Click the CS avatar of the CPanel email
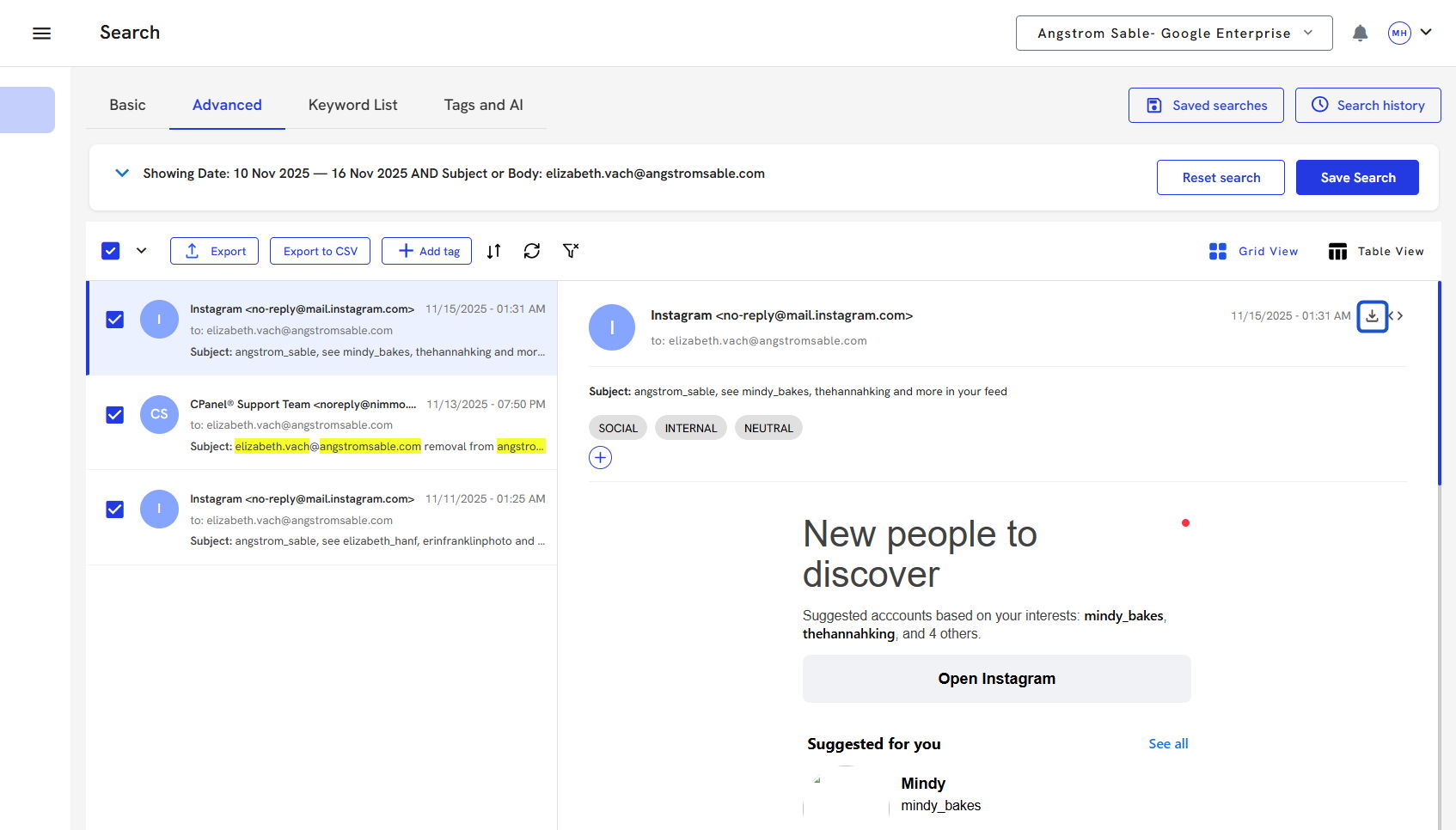Screen dimensions: 1456x830 click(159, 414)
